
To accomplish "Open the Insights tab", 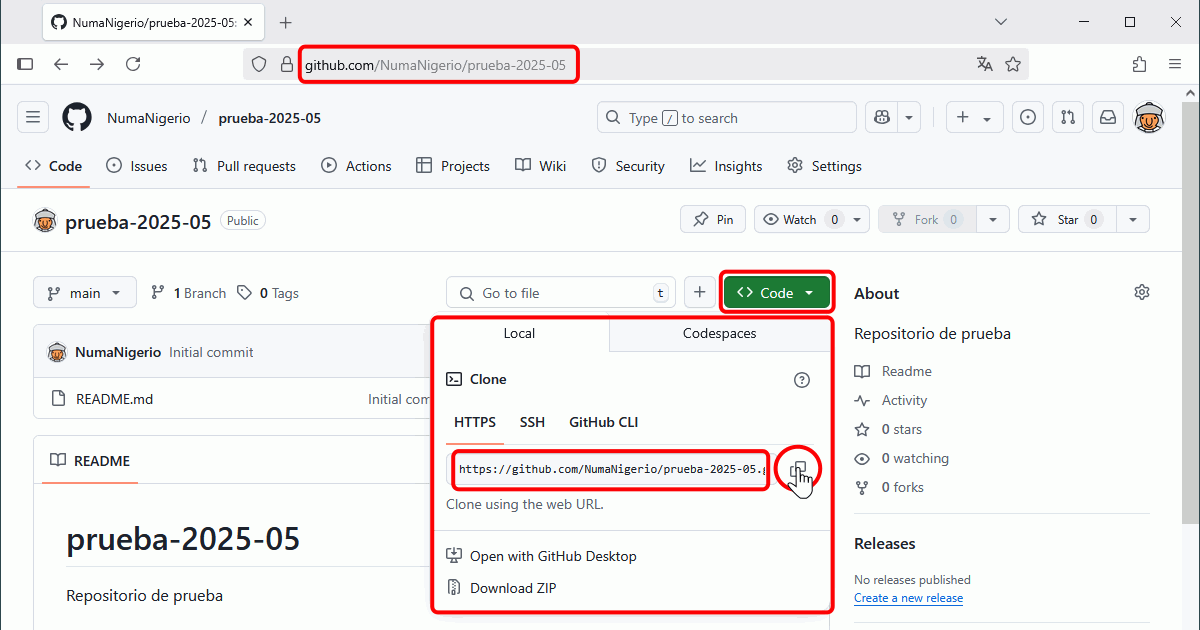I will [x=727, y=166].
